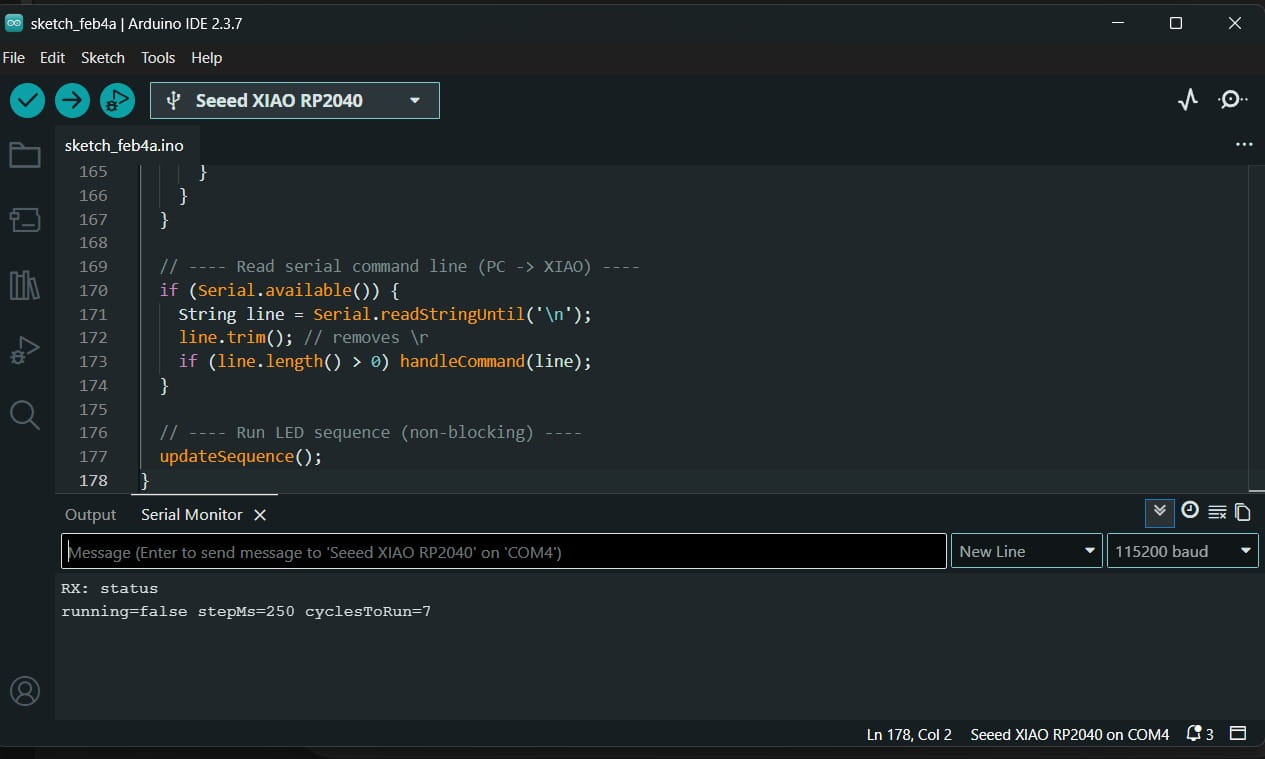Screen dimensions: 1265x759
Task: Expand the New Line ending dropdown
Action: click(1026, 551)
